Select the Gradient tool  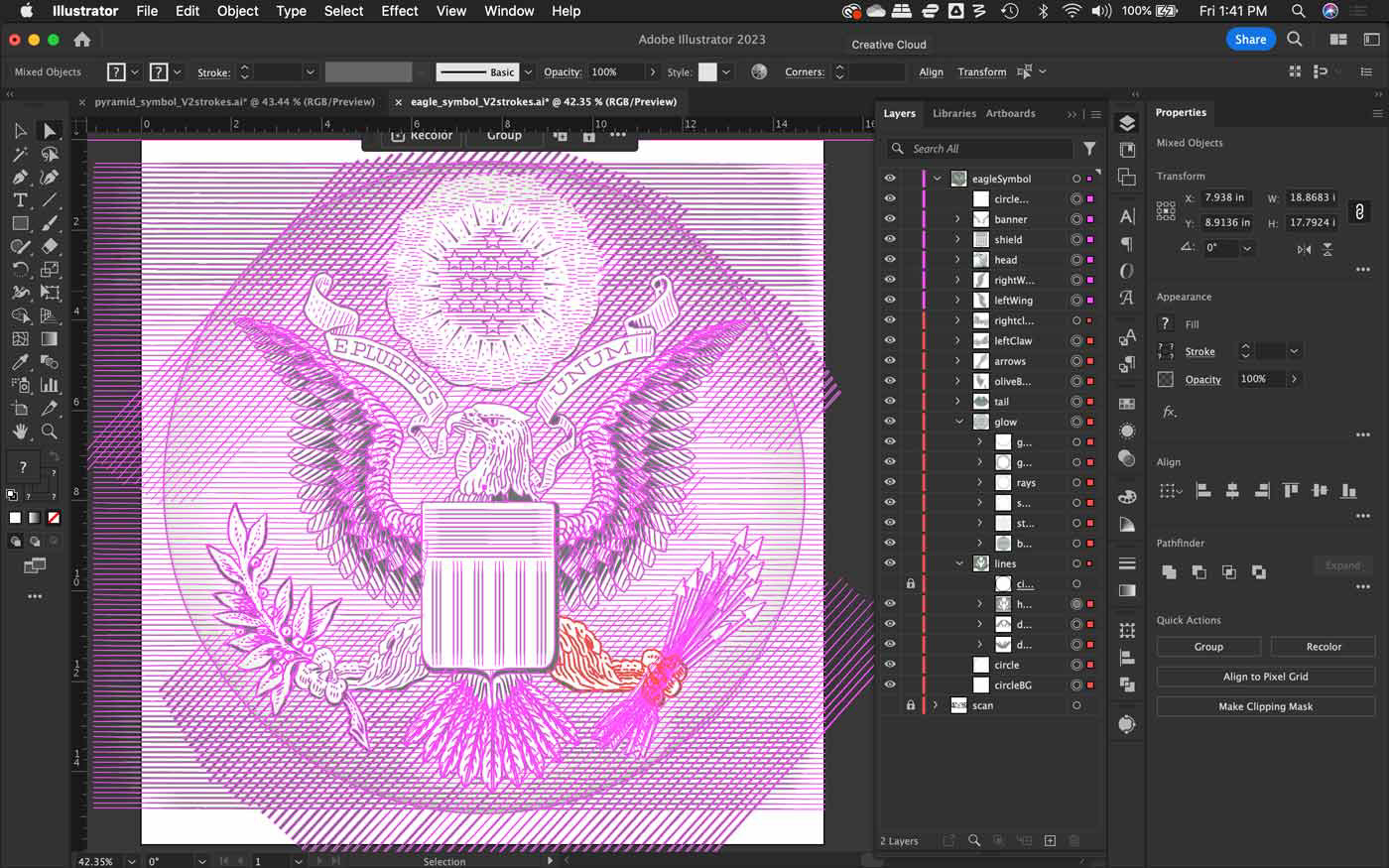pyautogui.click(x=49, y=338)
